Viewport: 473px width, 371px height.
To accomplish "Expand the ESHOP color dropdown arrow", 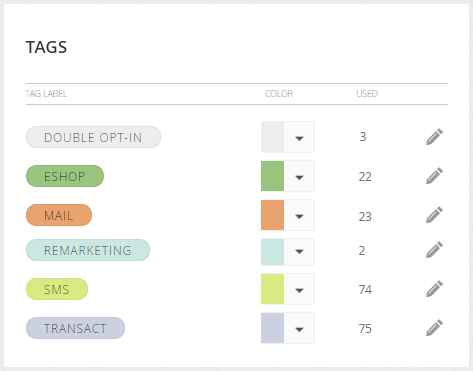I will click(299, 176).
